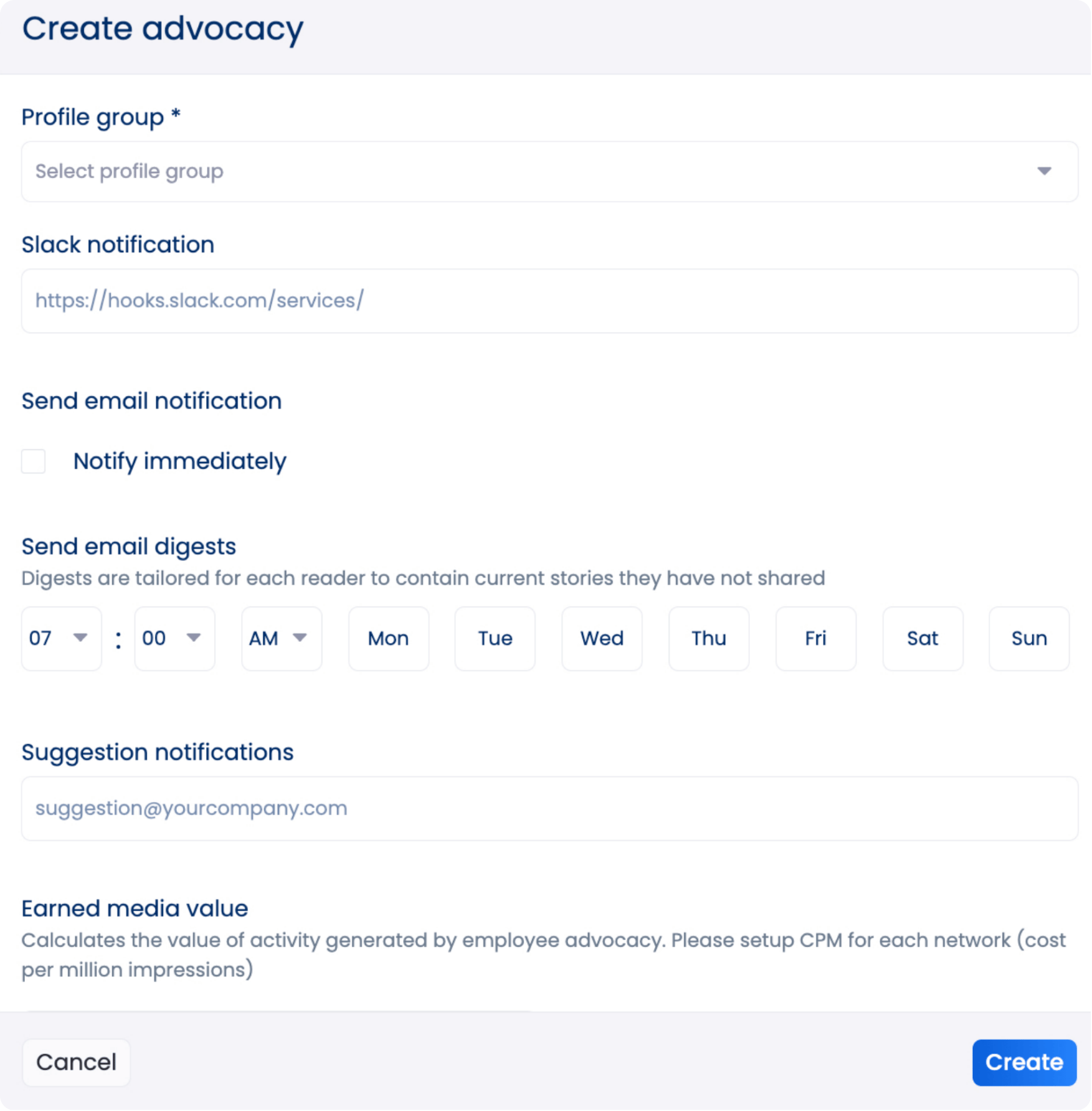Toggle Mon for email digests
Image resolution: width=1092 pixels, height=1111 pixels.
(388, 638)
